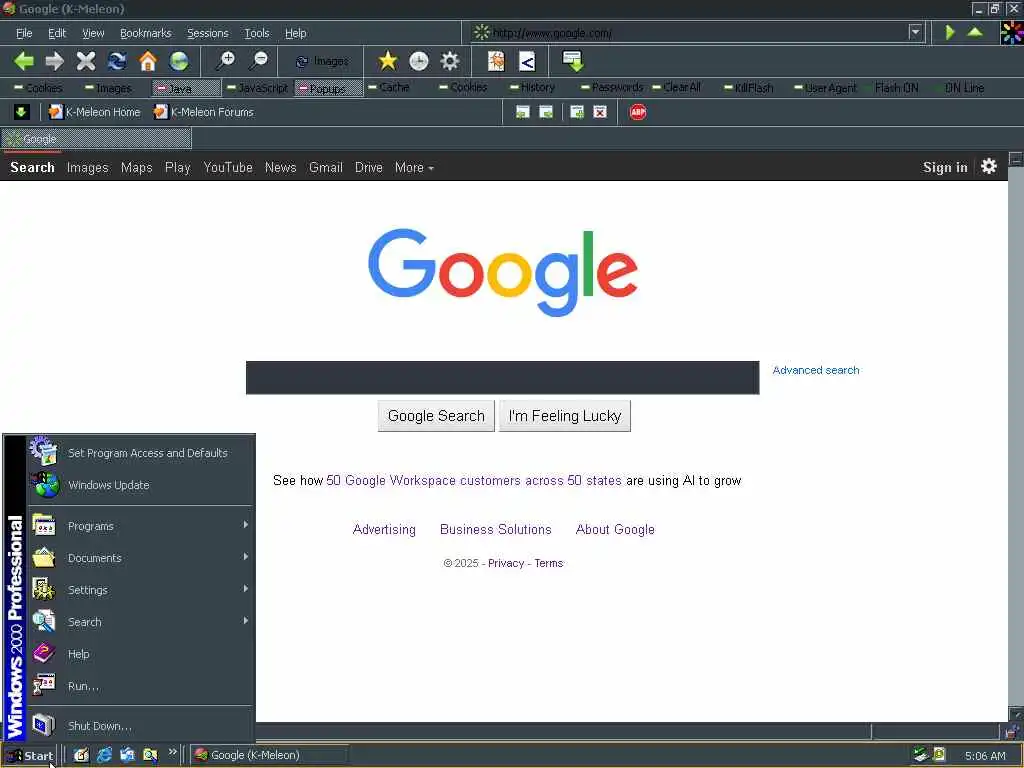
Task: Click the green download arrow toolbar icon
Action: [573, 61]
